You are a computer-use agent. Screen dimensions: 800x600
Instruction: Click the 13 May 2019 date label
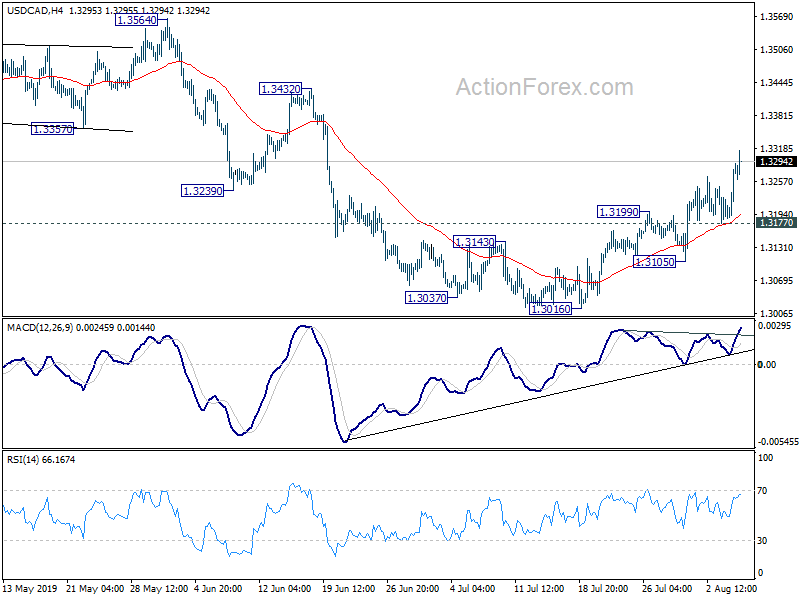[x=30, y=588]
